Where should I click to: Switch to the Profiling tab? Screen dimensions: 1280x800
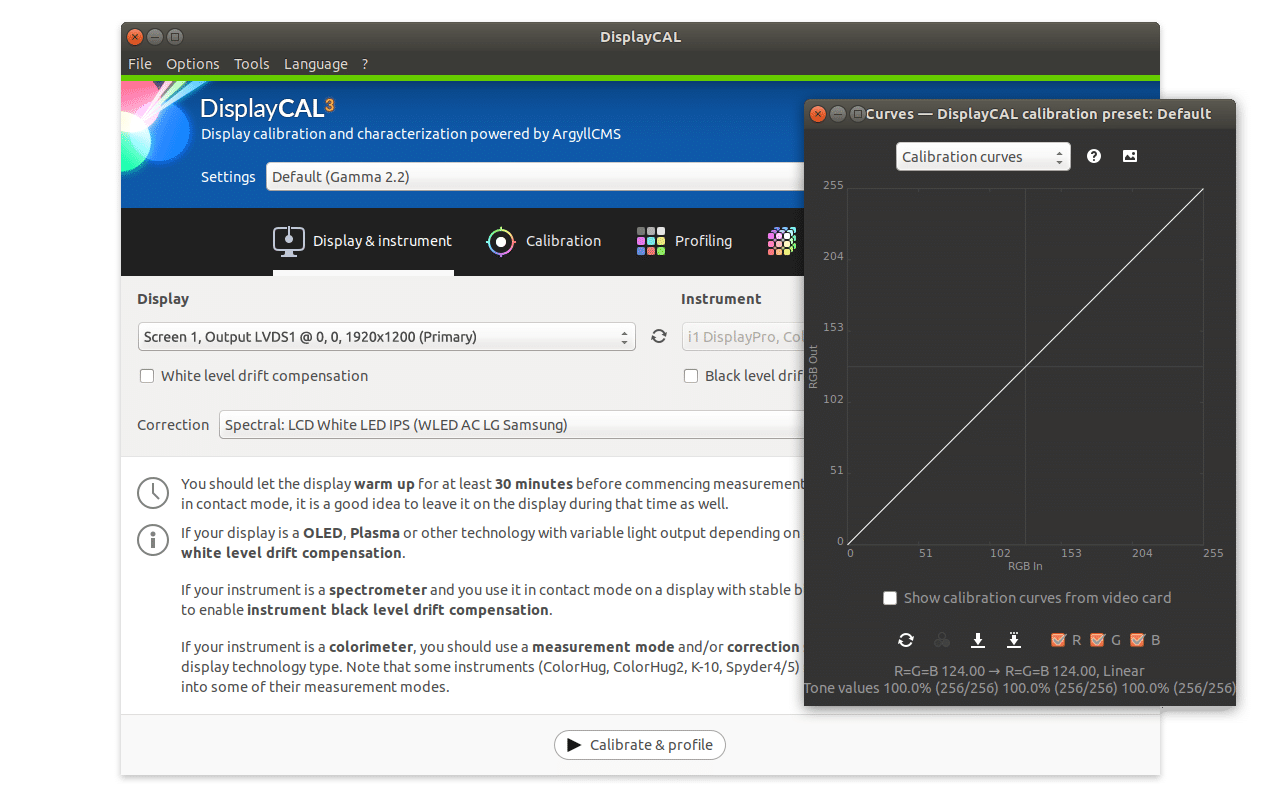(684, 241)
